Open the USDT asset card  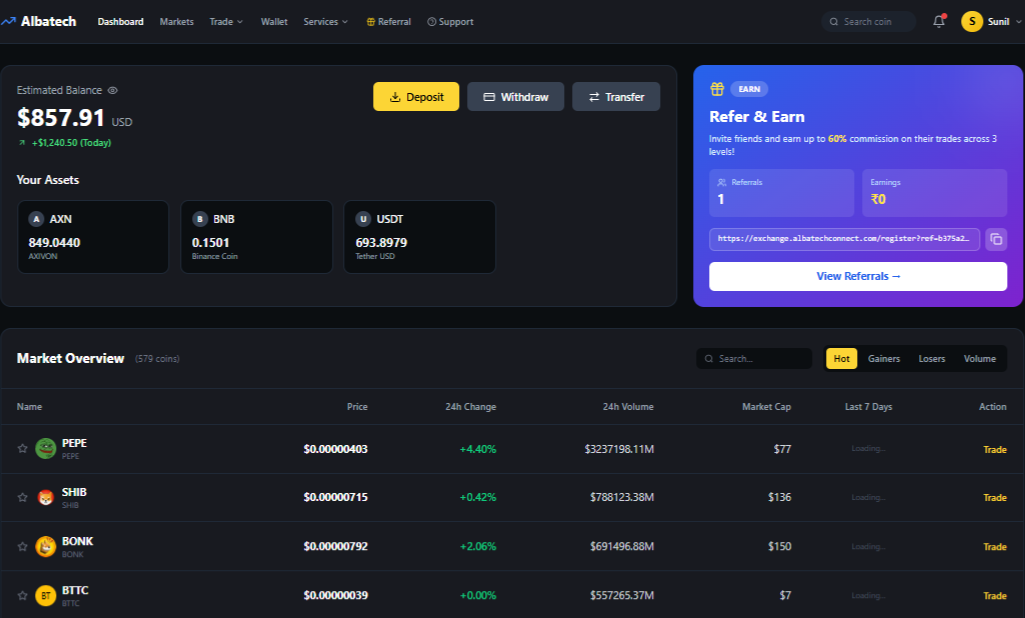(420, 237)
